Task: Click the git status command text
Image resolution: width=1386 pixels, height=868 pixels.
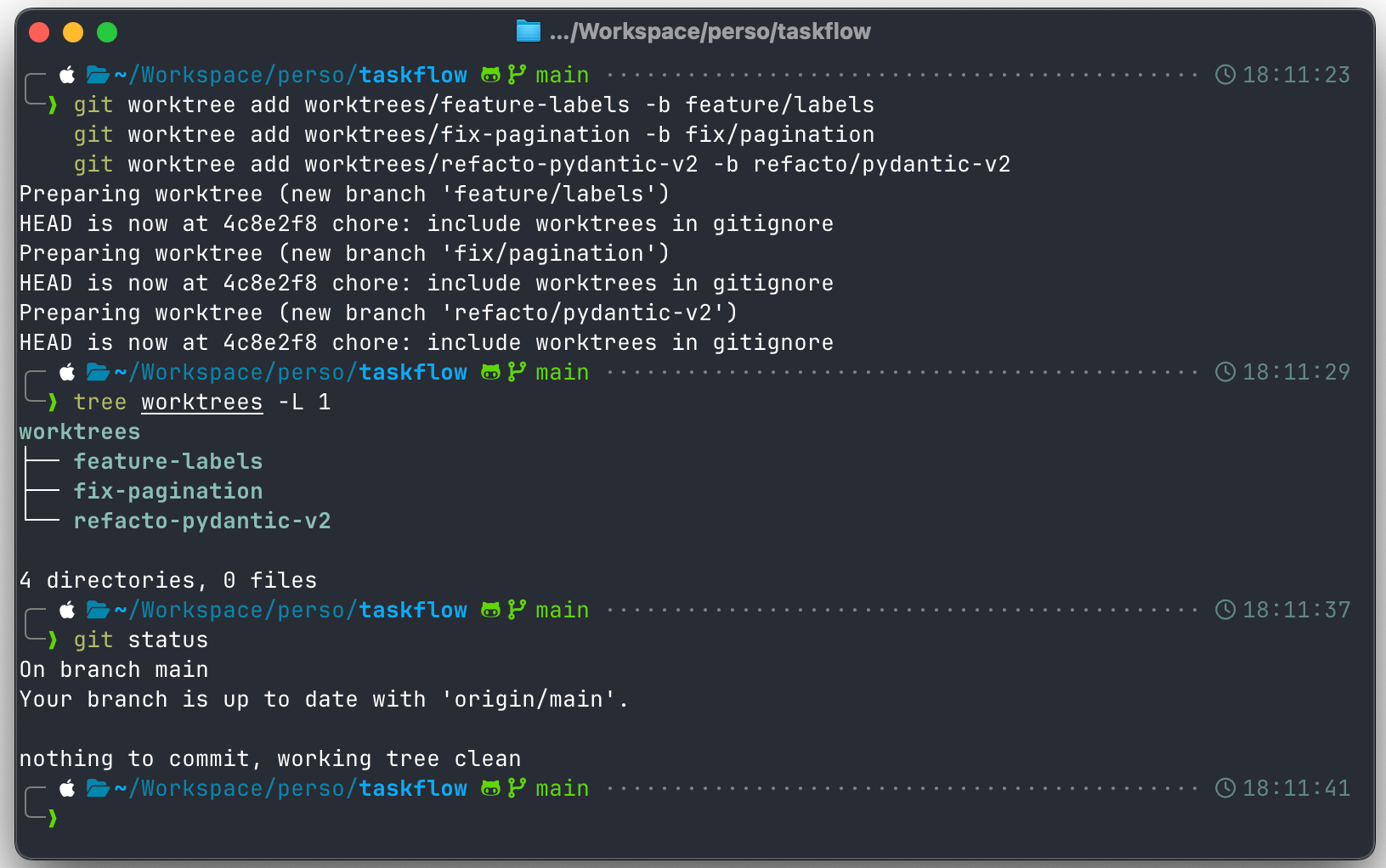Action: coord(140,640)
